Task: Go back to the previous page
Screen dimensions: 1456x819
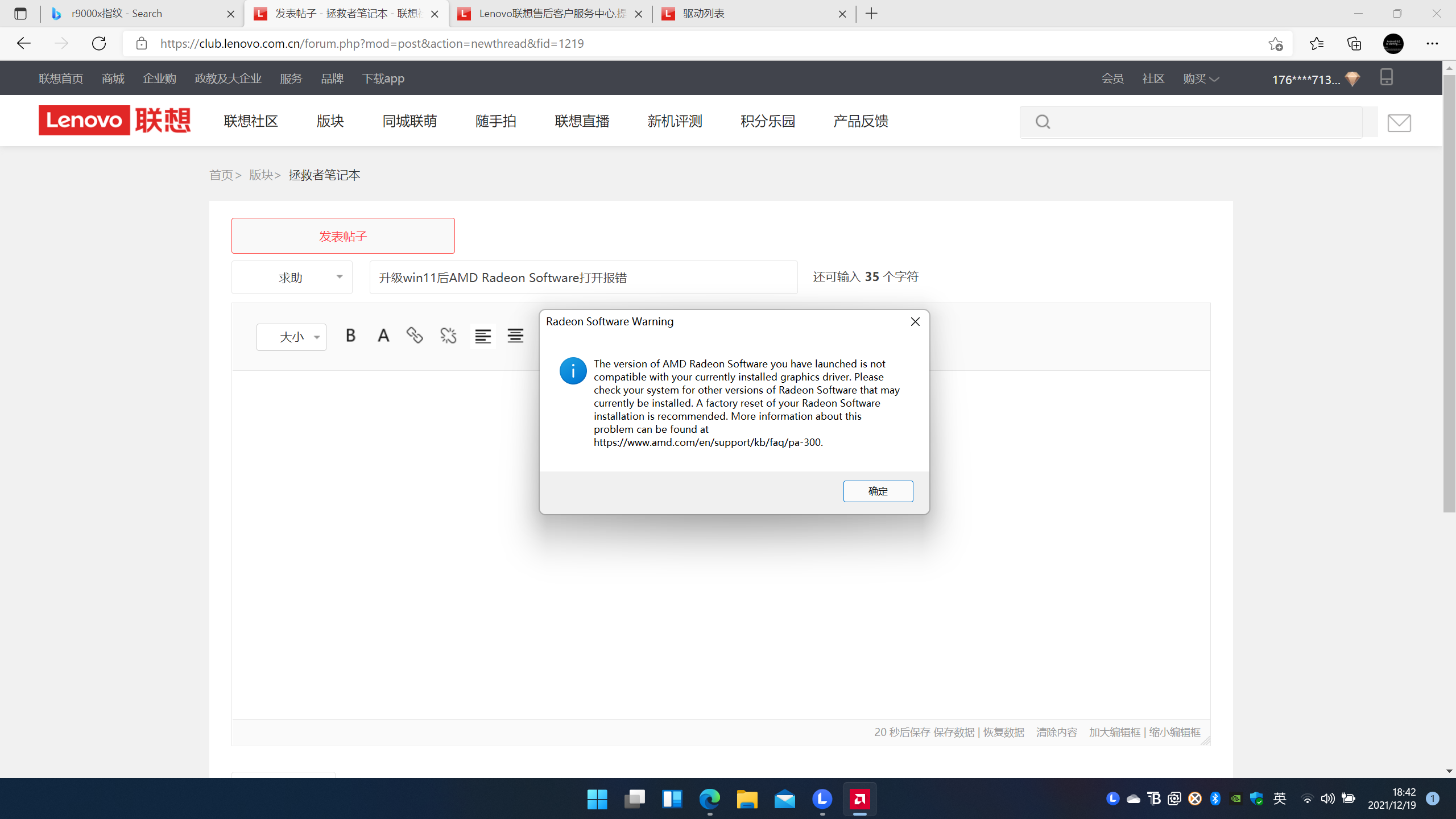Action: [x=24, y=43]
